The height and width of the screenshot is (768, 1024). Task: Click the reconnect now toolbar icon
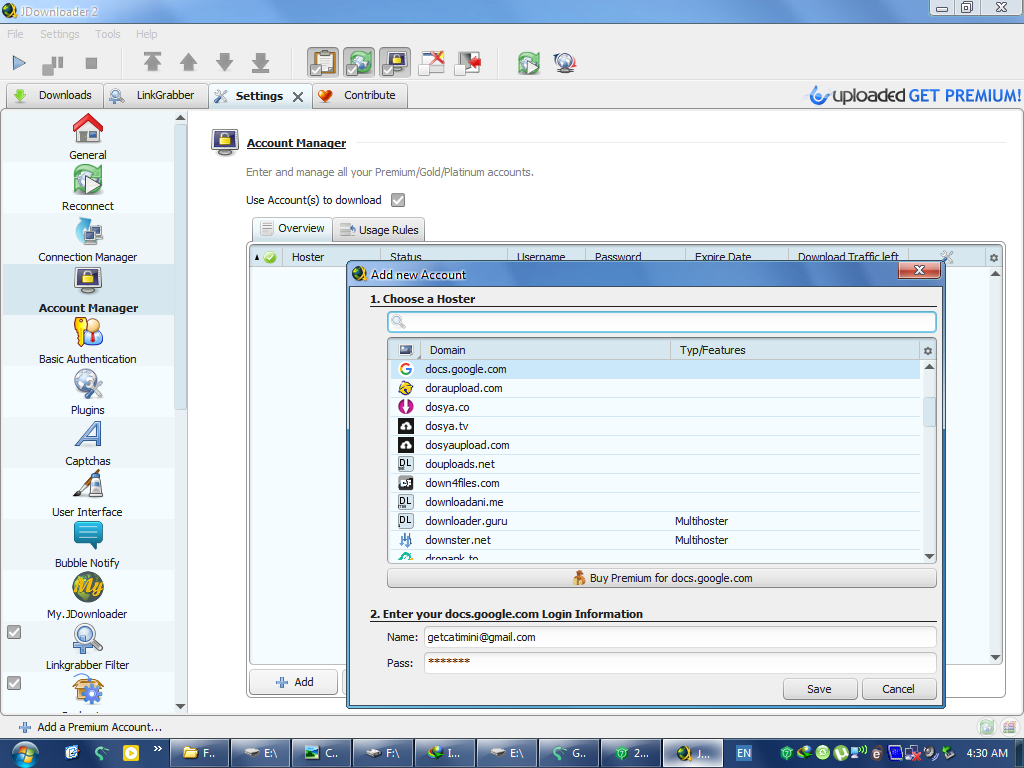point(529,63)
